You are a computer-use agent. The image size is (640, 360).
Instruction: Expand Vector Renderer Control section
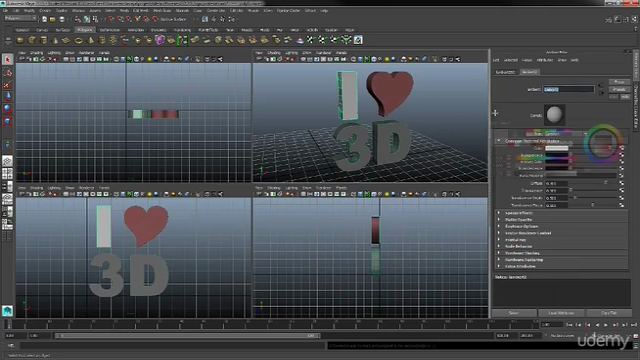[498, 233]
